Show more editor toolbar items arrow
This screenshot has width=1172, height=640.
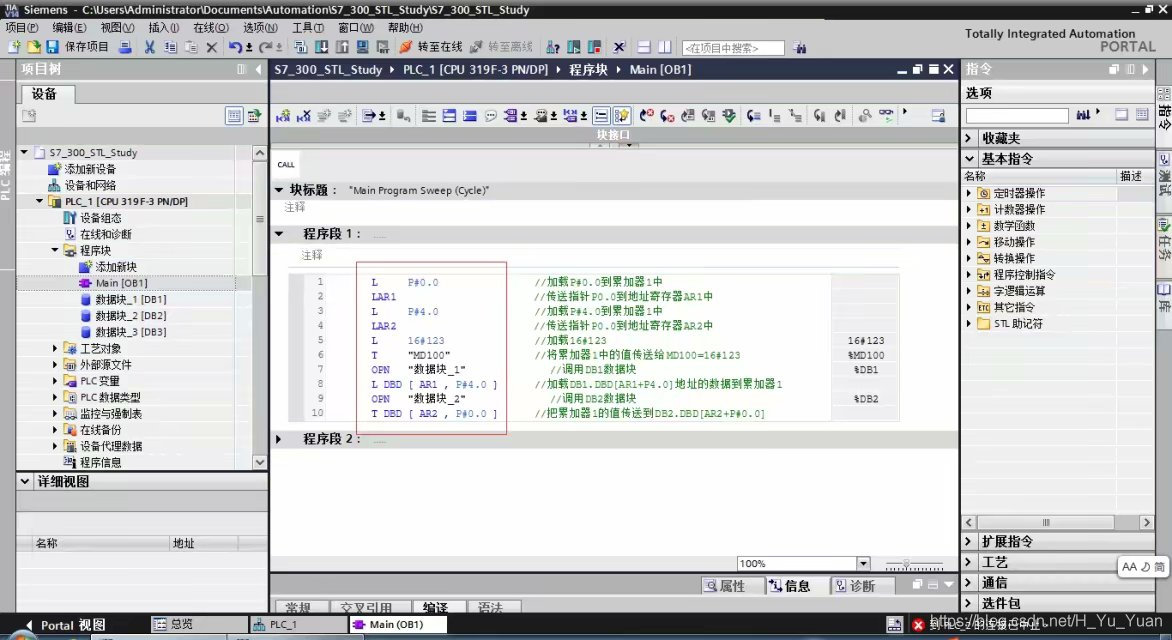(905, 112)
